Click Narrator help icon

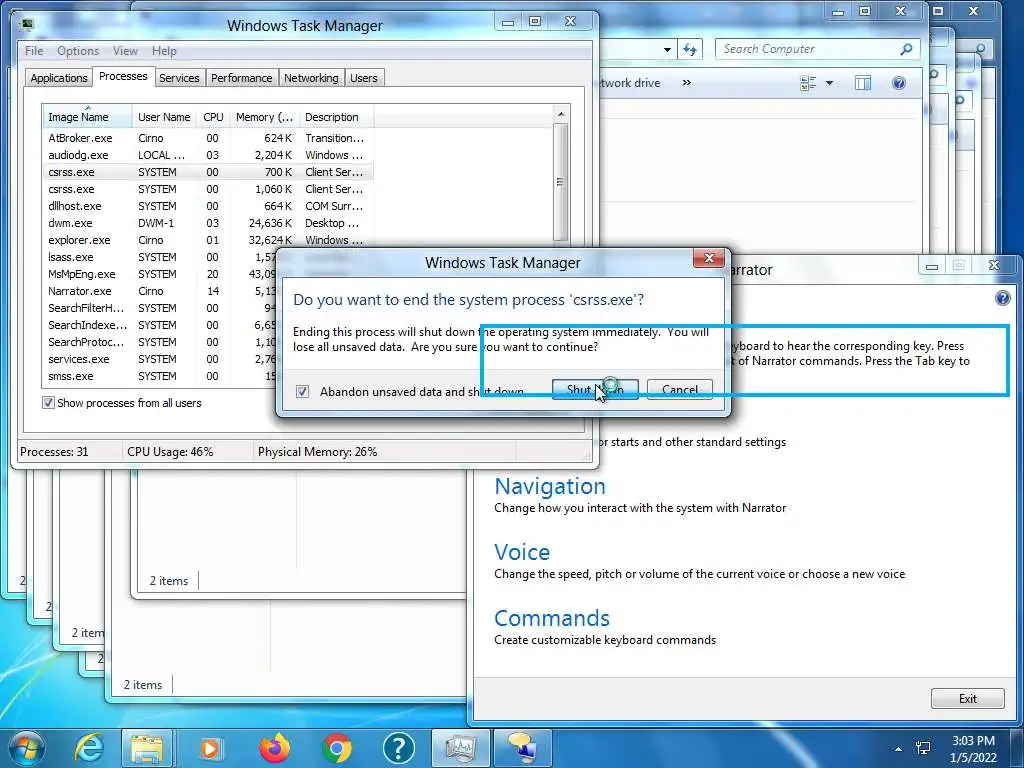pos(1002,298)
